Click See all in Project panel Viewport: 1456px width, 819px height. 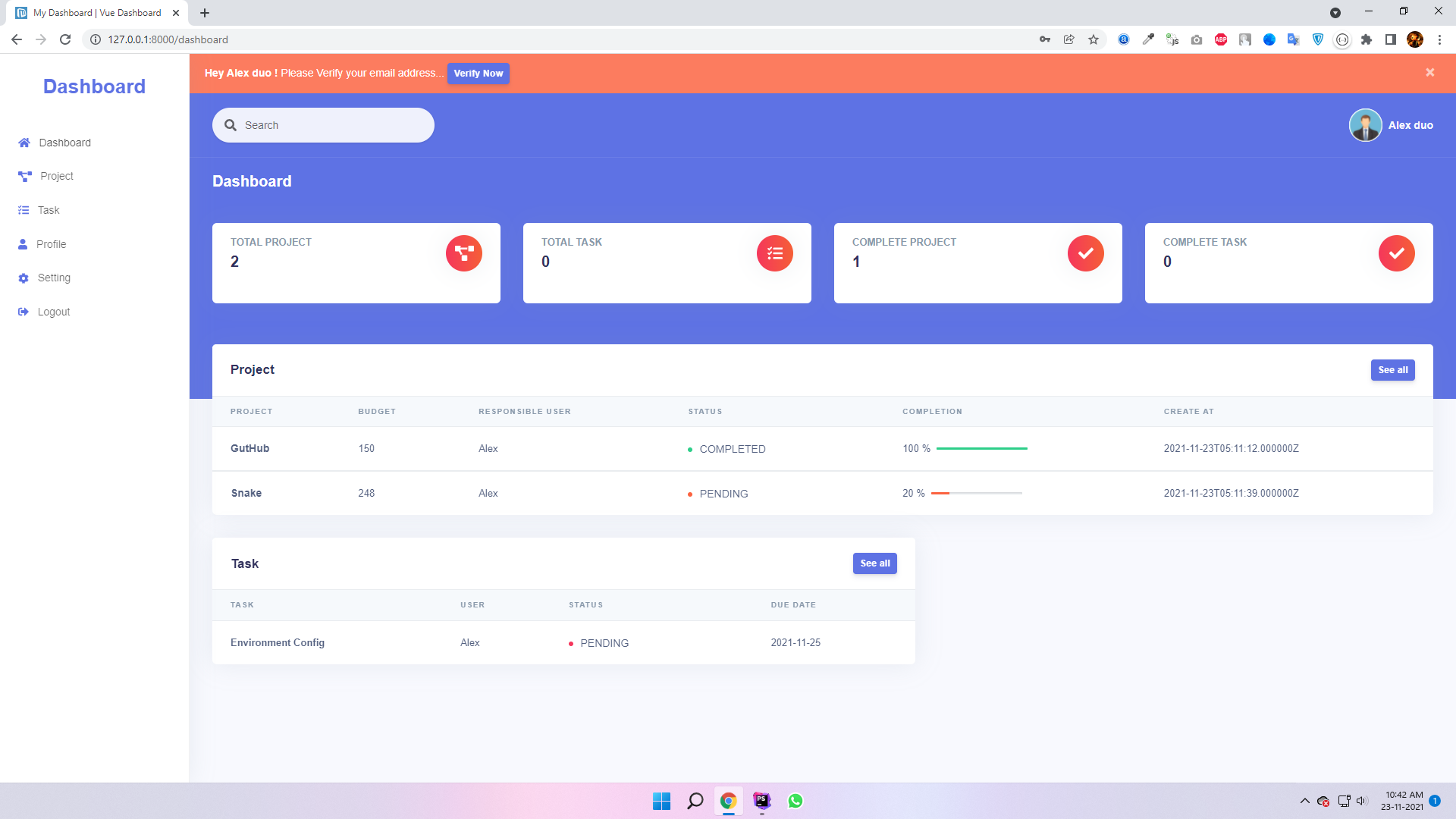coord(1392,370)
